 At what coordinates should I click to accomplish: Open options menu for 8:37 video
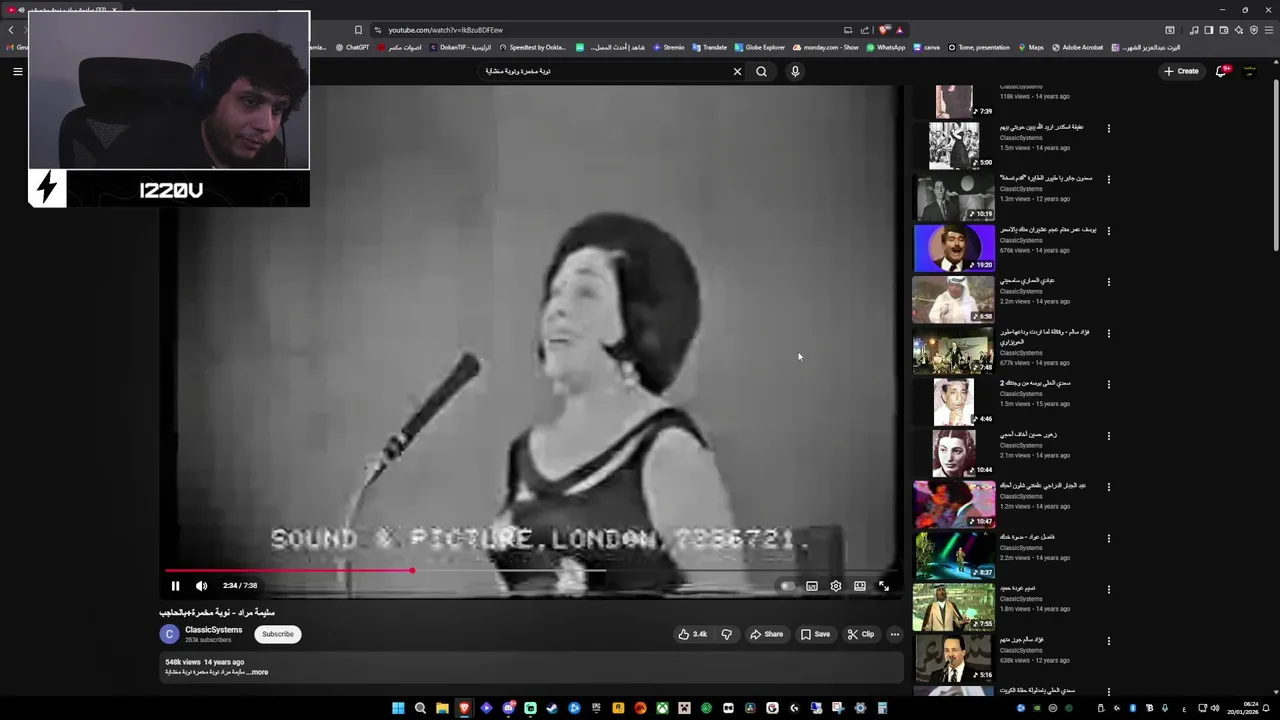pos(1108,538)
